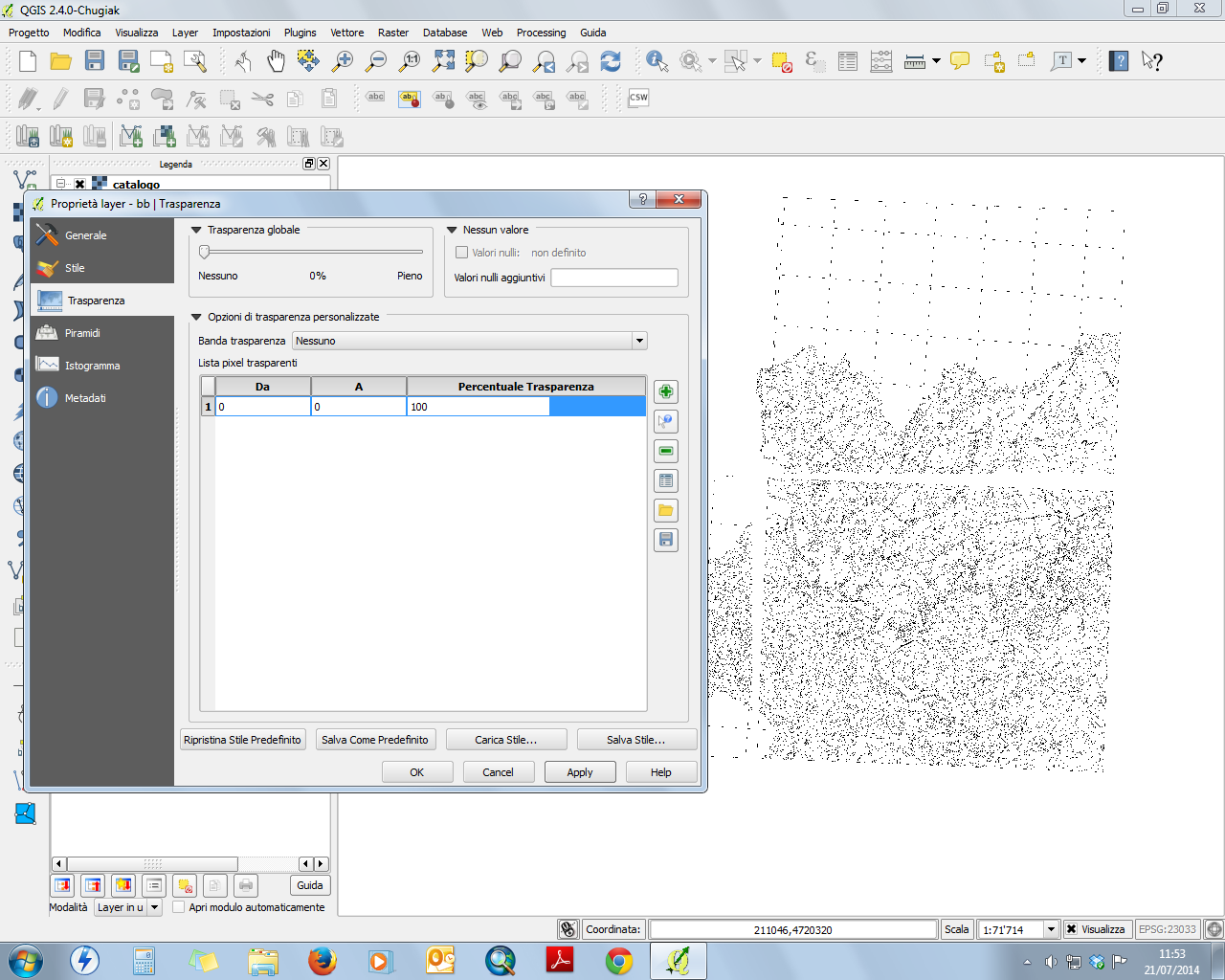Click the Identify Features tool
The height and width of the screenshot is (980, 1225).
657,62
